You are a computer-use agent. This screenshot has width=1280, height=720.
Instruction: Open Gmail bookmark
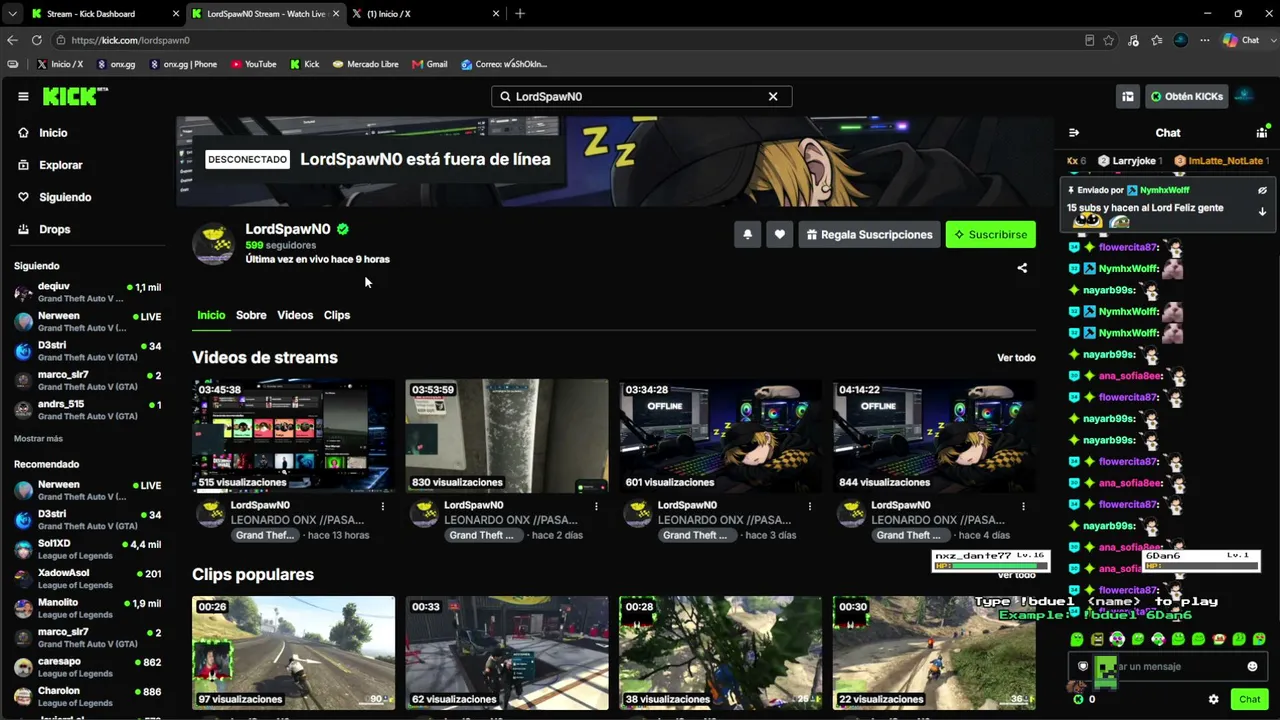[429, 64]
